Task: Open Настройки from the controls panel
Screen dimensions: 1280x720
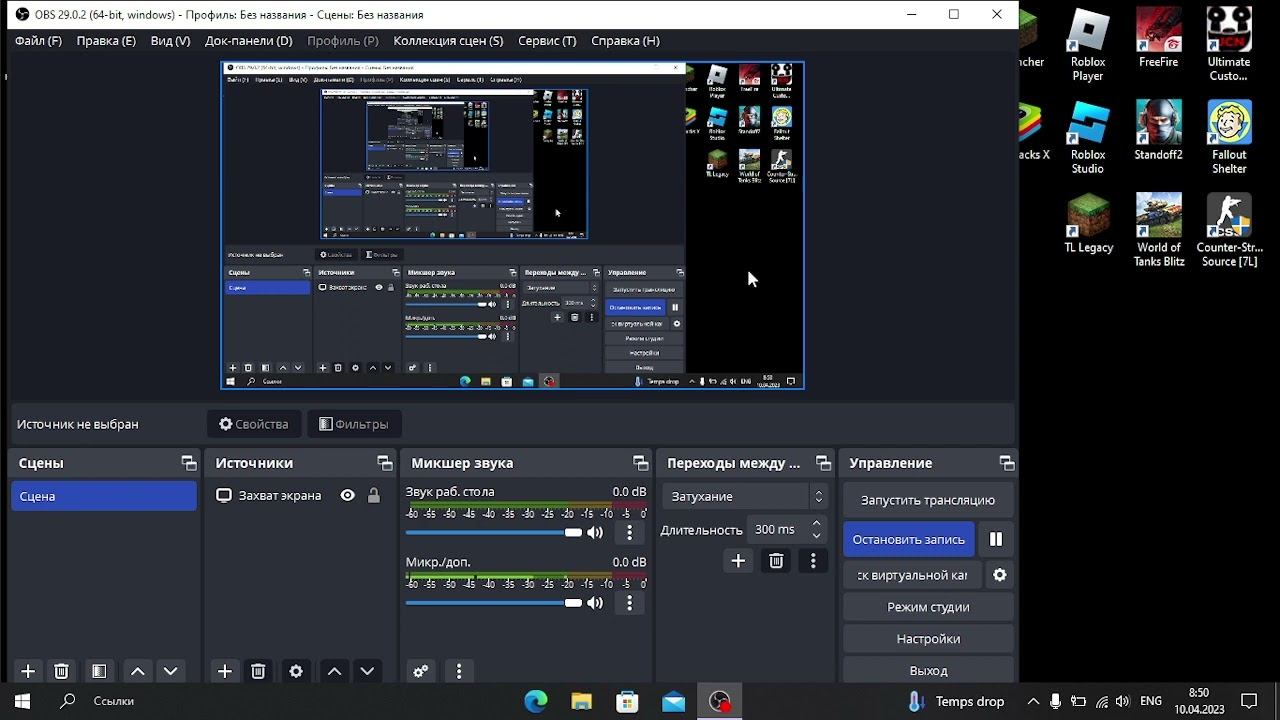Action: (x=928, y=639)
